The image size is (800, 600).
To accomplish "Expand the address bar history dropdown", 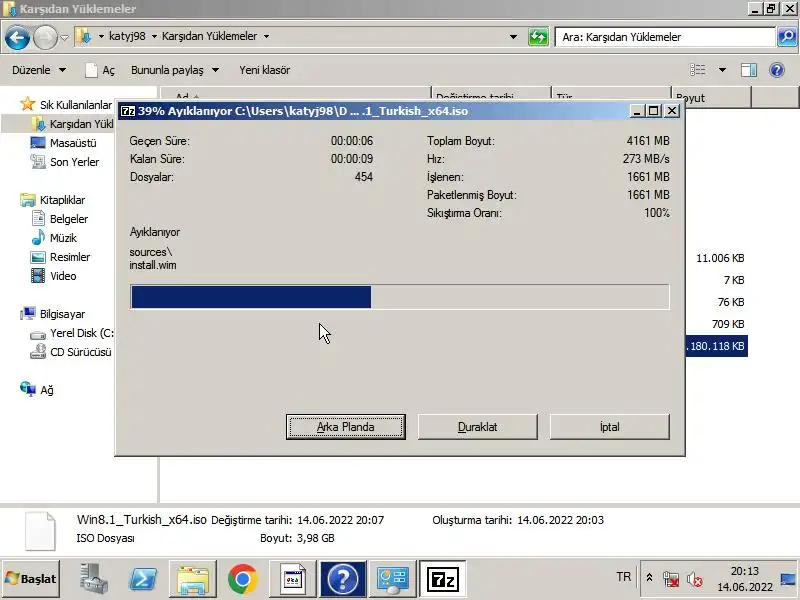I will 513,37.
